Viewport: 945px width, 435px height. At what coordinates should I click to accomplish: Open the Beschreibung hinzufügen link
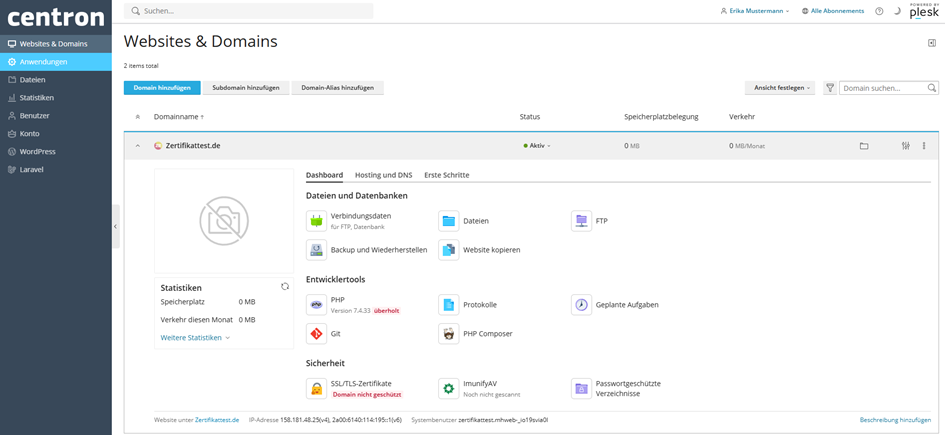click(895, 420)
